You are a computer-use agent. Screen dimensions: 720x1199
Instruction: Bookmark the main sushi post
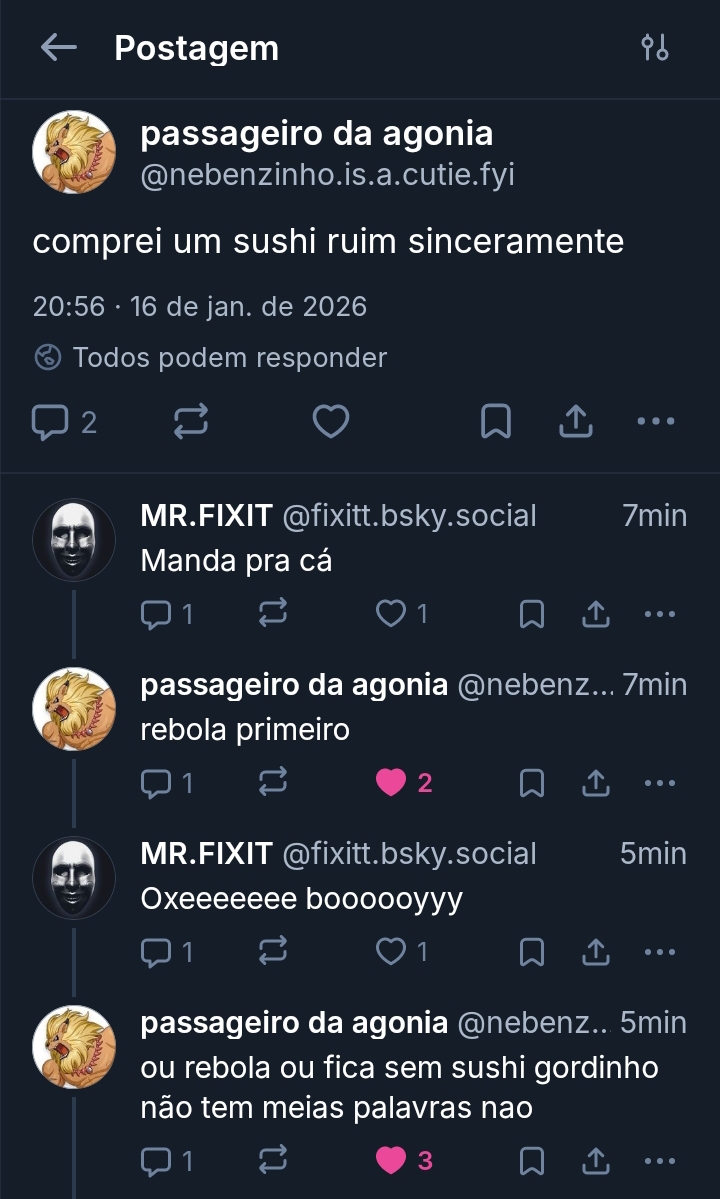pyautogui.click(x=496, y=423)
